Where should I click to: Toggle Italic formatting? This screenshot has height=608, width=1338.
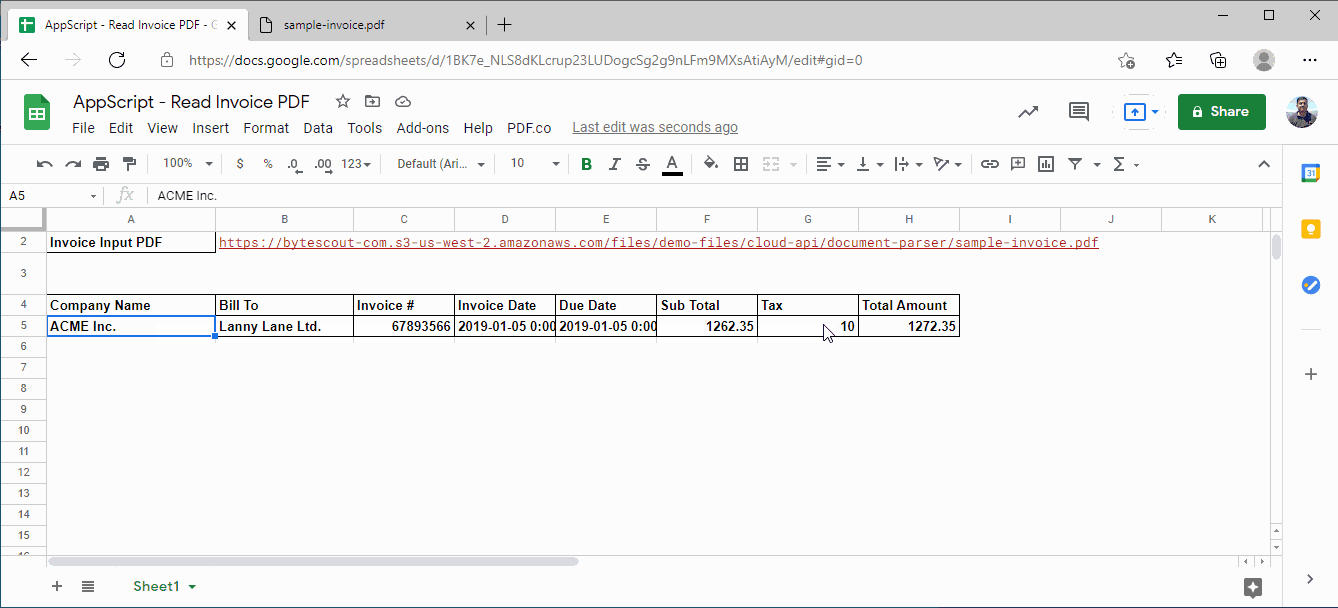coord(615,164)
